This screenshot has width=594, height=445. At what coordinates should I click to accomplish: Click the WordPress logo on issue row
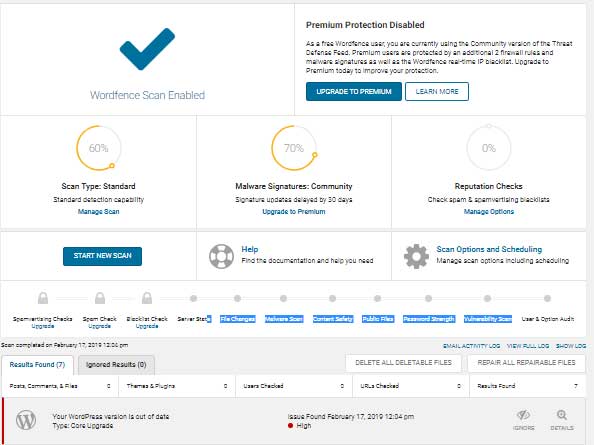click(26, 420)
